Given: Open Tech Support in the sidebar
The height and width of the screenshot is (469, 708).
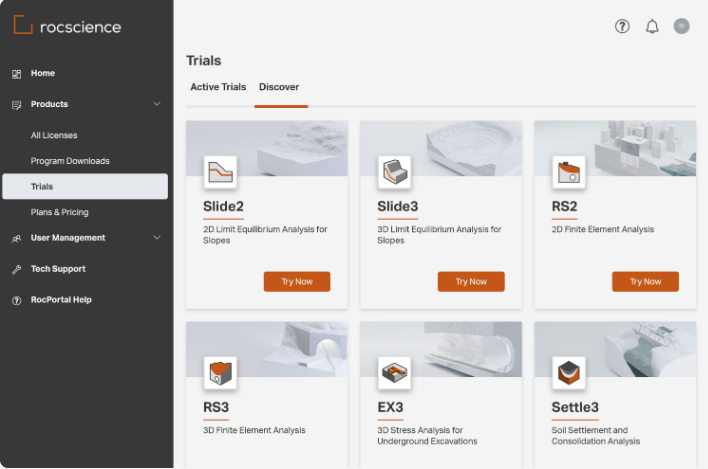Looking at the screenshot, I should point(58,269).
